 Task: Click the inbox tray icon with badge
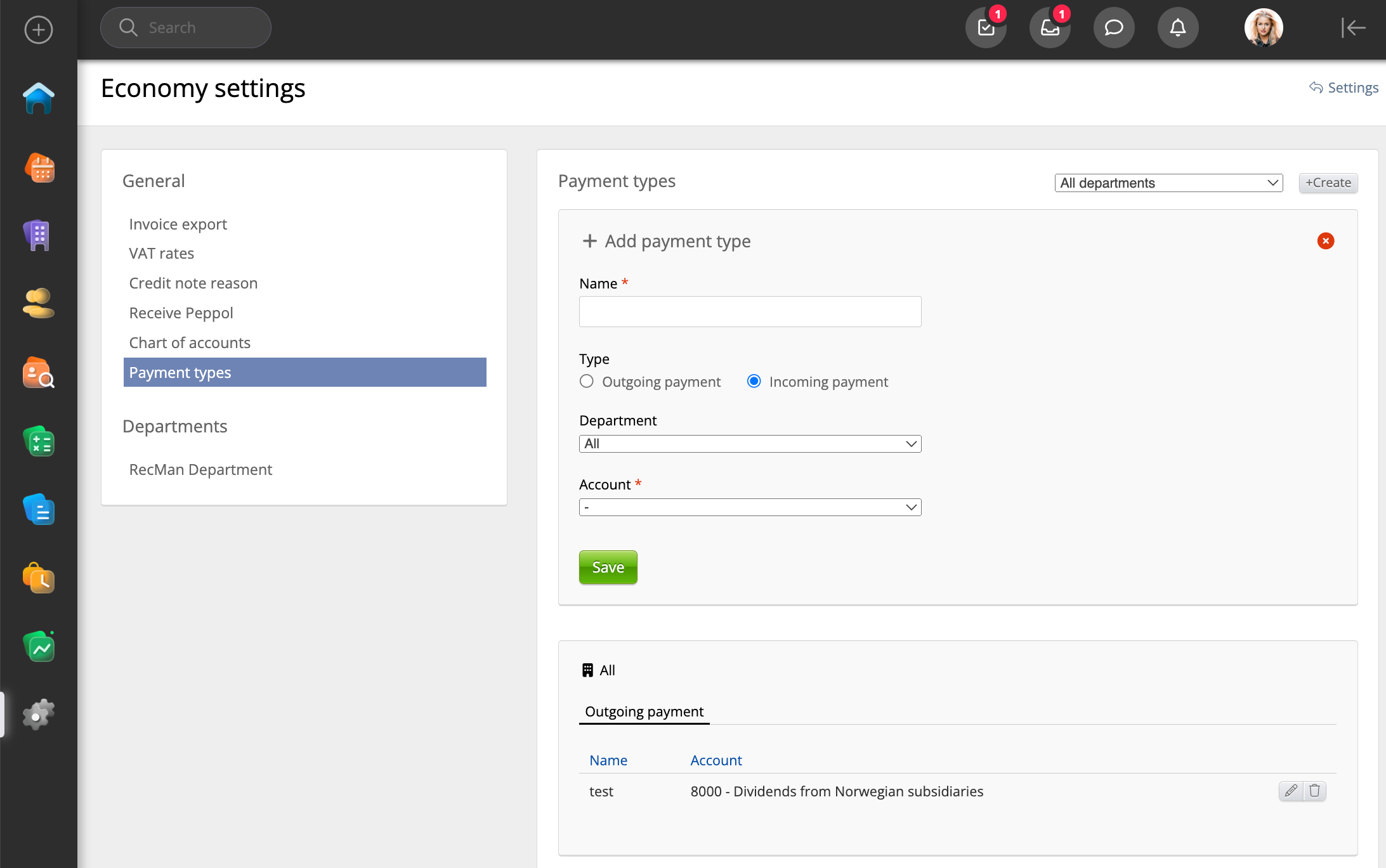coord(1050,28)
